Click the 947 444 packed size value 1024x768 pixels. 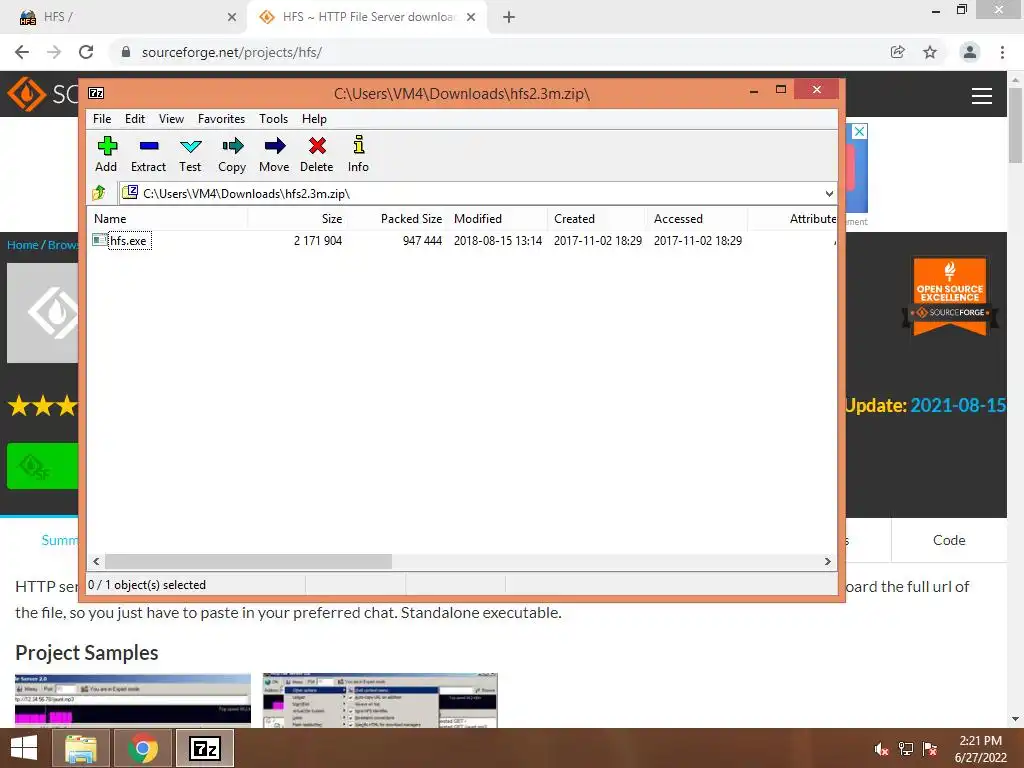click(423, 240)
